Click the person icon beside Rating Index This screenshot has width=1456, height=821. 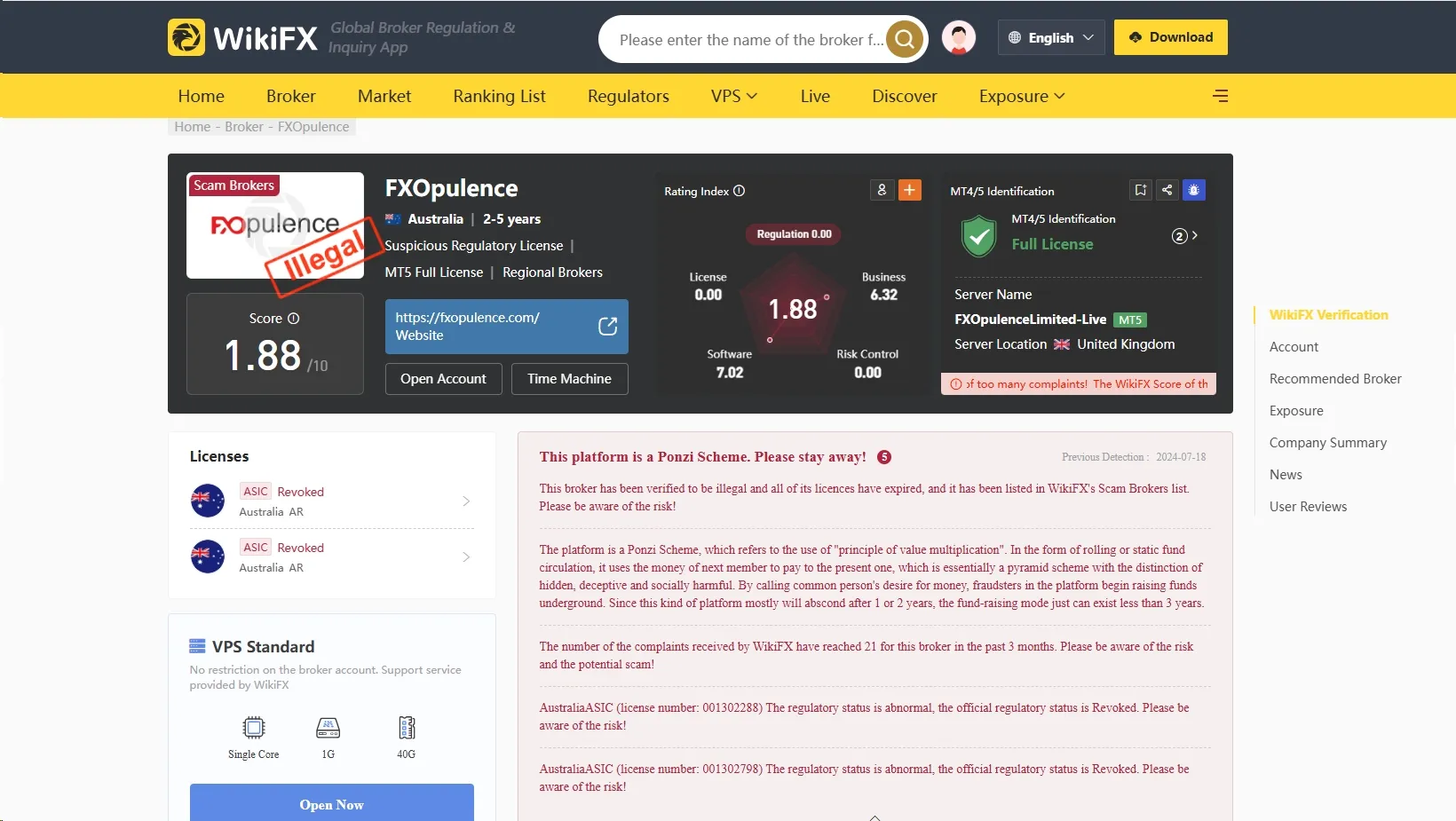tap(882, 190)
